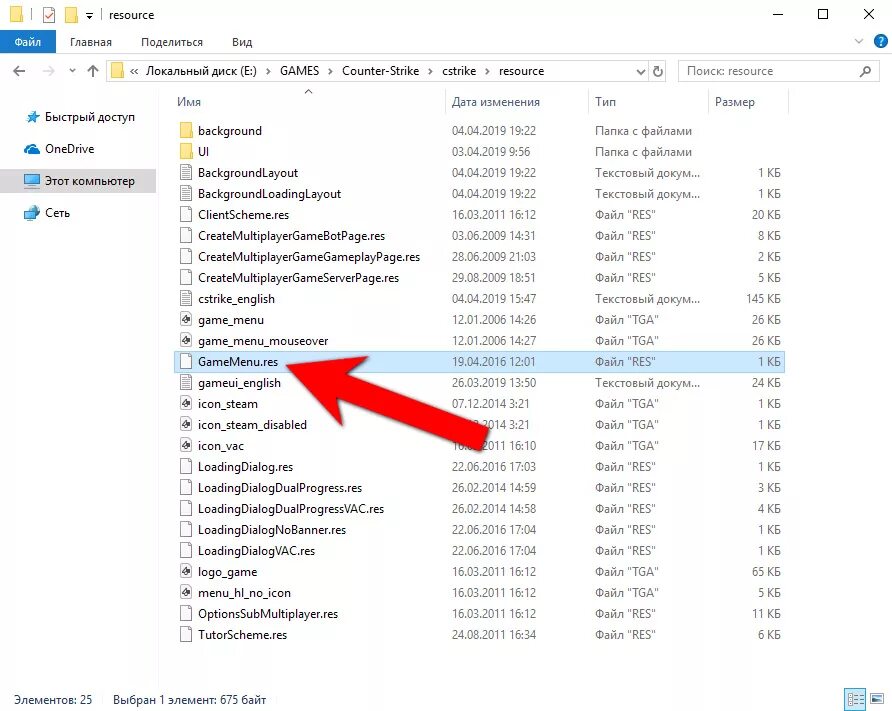Image resolution: width=892 pixels, height=711 pixels.
Task: Open the Файл menu tab
Action: coord(28,42)
